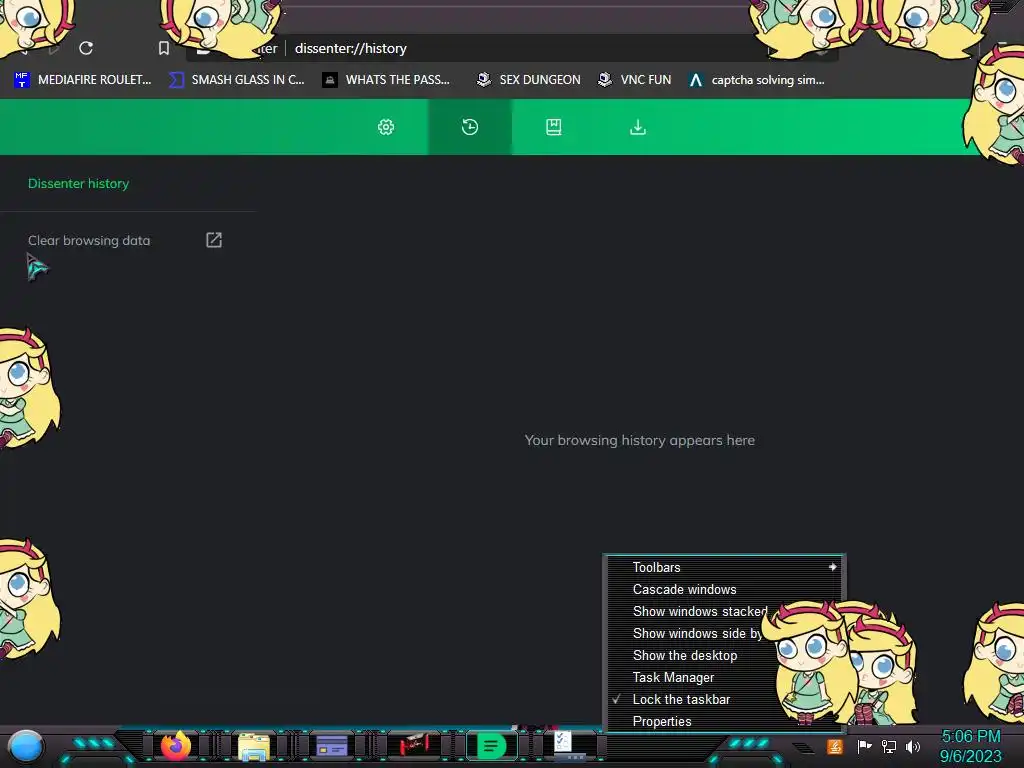Viewport: 1024px width, 768px height.
Task: Open the bookmarks book icon tab
Action: tap(554, 127)
